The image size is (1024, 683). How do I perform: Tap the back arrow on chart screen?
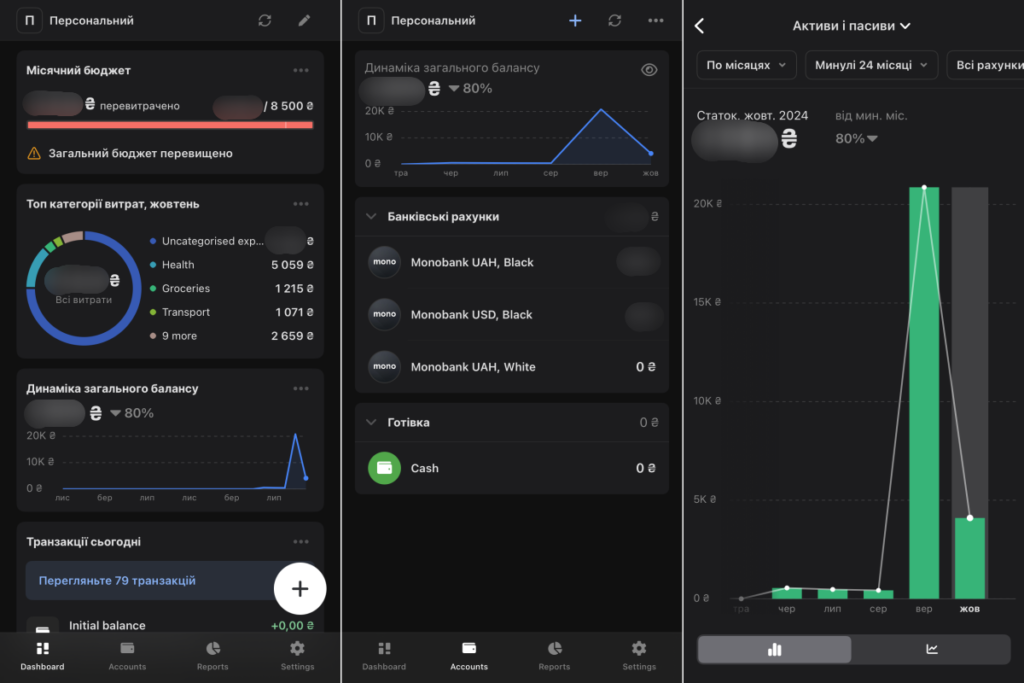point(699,26)
